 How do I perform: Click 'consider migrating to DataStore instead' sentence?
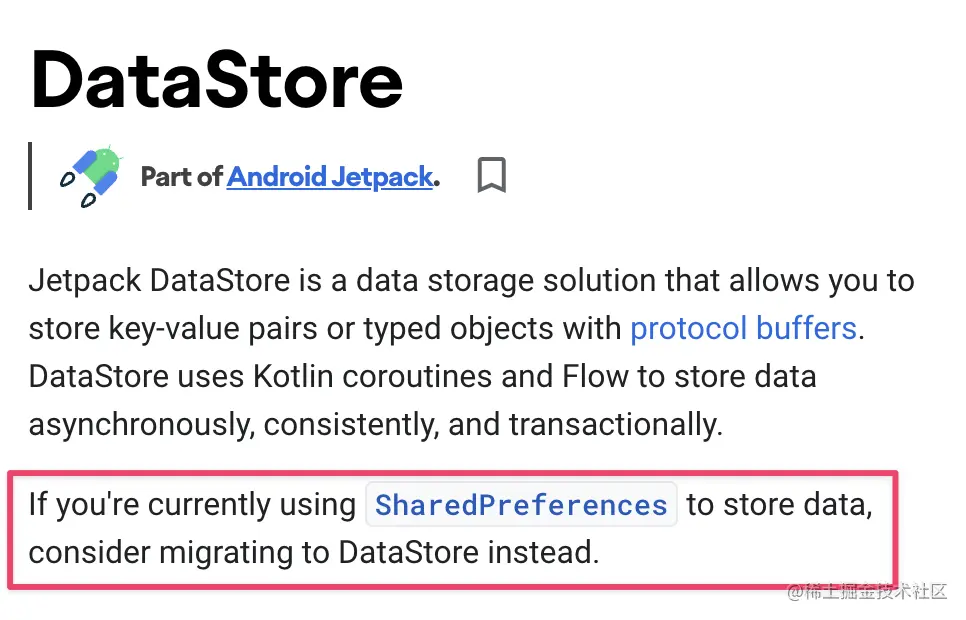(x=314, y=552)
